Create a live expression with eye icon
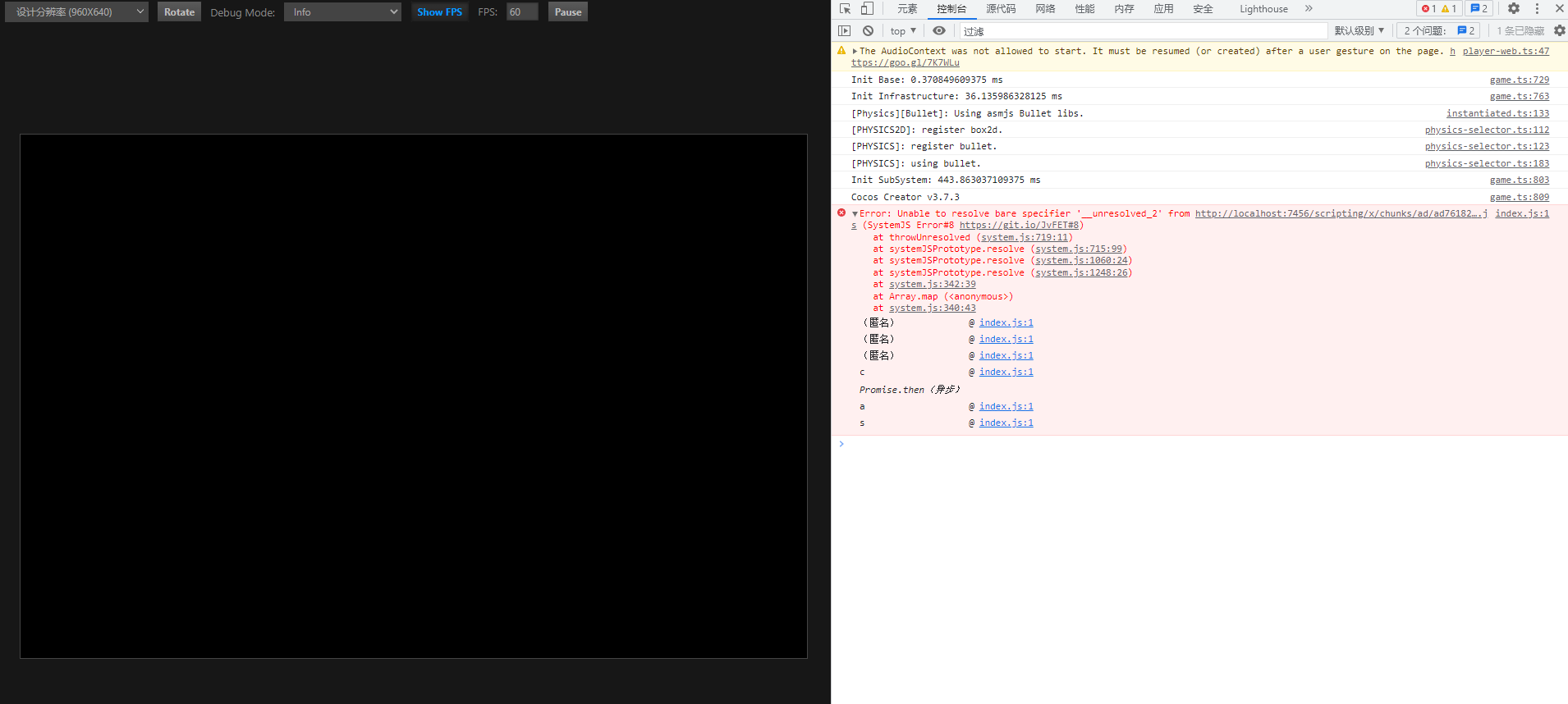The width and height of the screenshot is (1568, 704). point(939,31)
